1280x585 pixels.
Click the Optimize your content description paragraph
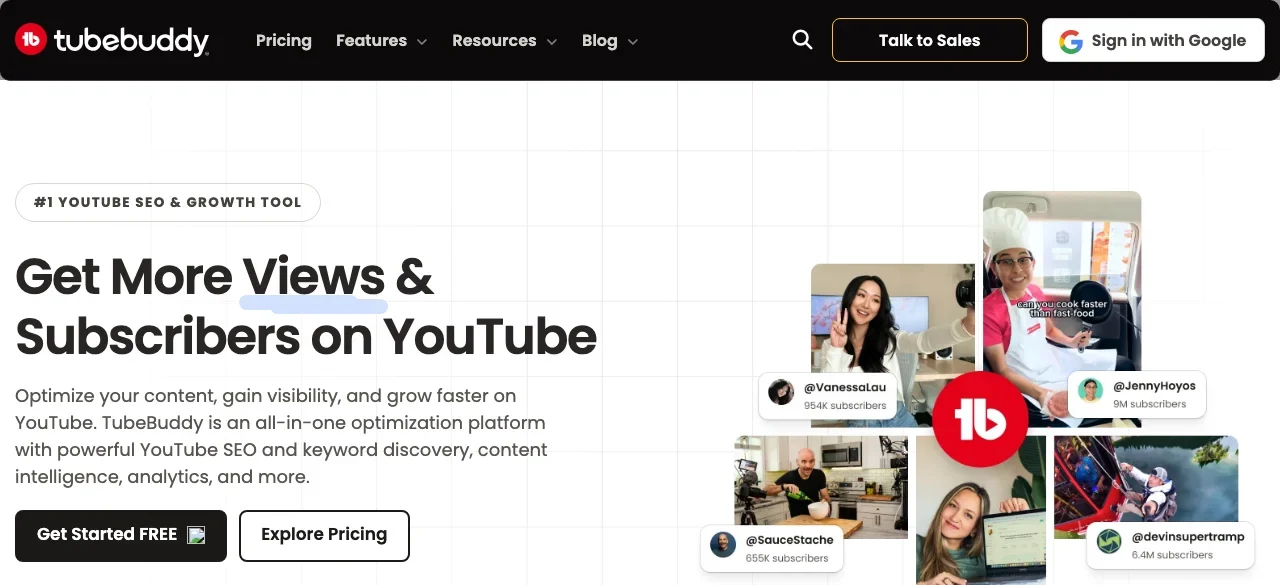tap(282, 436)
